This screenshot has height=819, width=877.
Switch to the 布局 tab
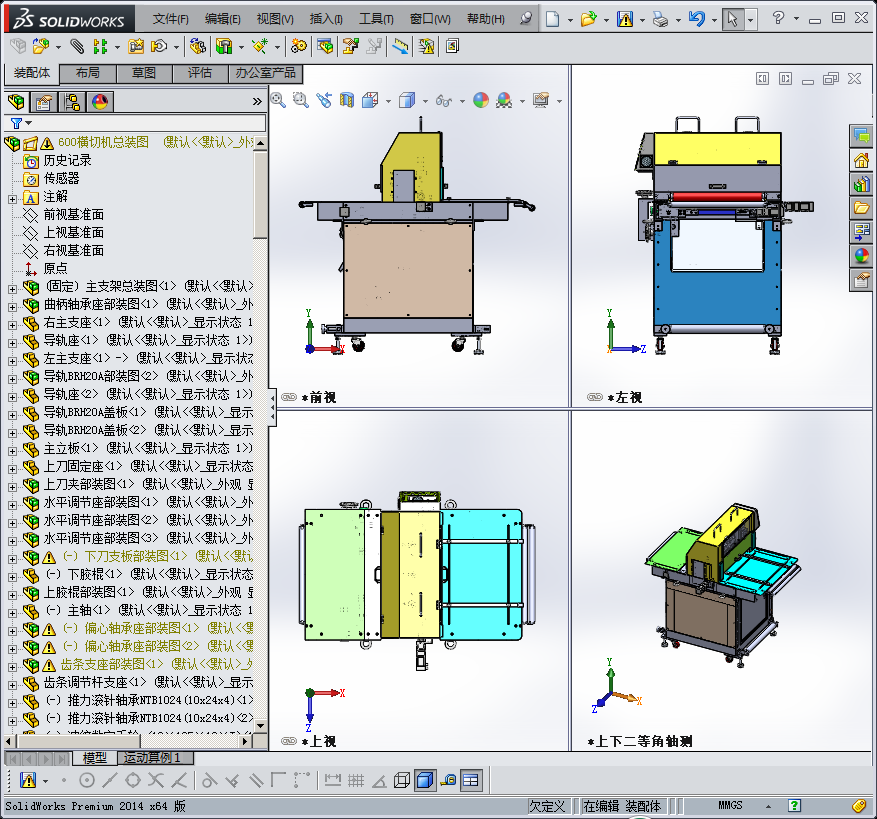coord(88,73)
